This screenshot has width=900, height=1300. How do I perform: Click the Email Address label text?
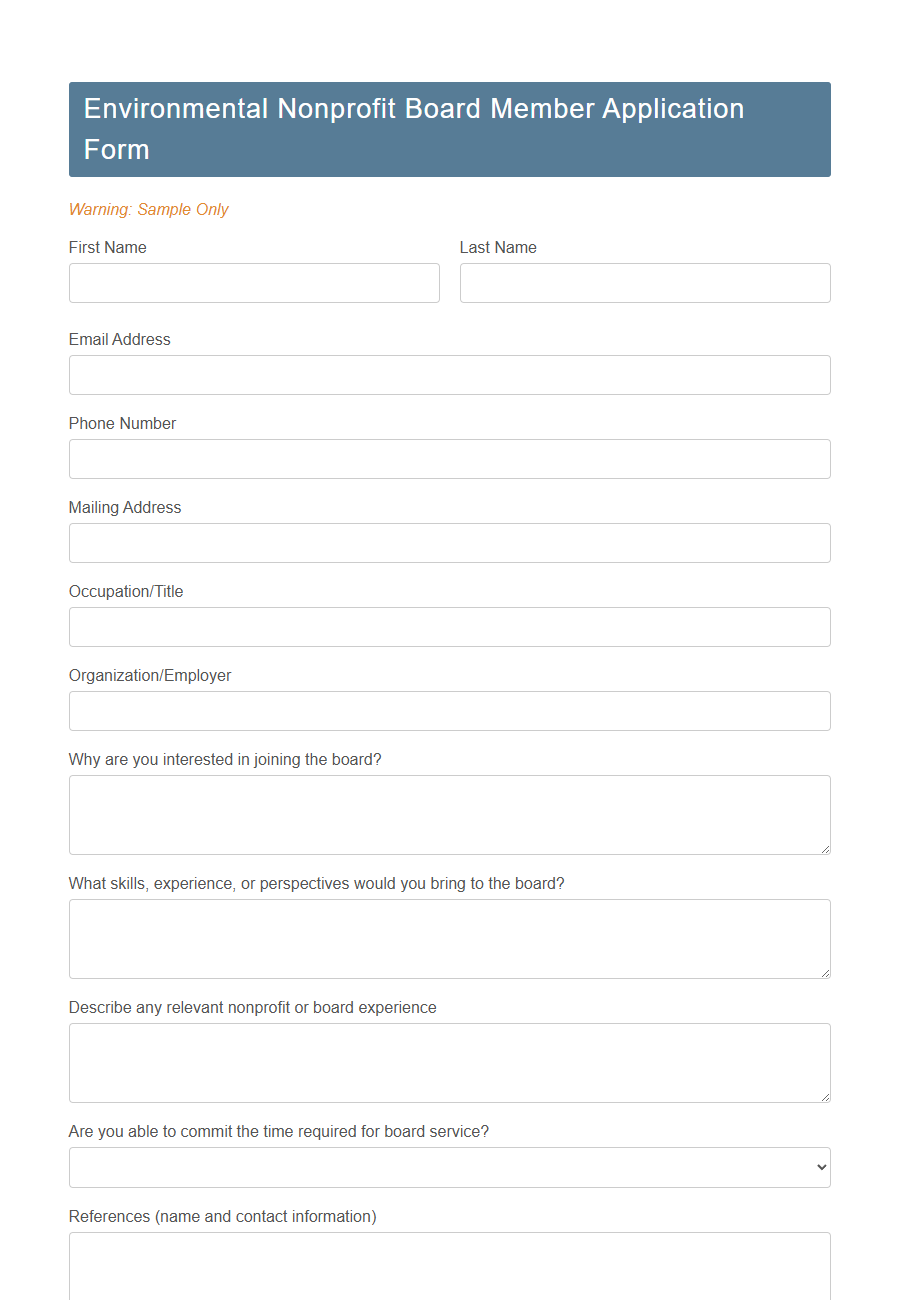pos(119,340)
